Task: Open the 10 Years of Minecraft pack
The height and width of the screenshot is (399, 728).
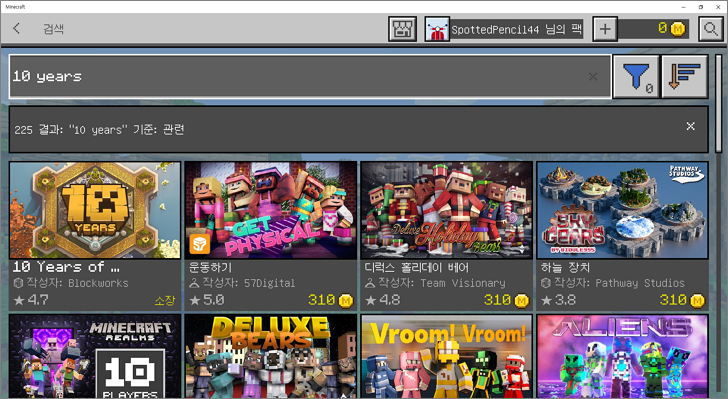Action: [x=95, y=236]
